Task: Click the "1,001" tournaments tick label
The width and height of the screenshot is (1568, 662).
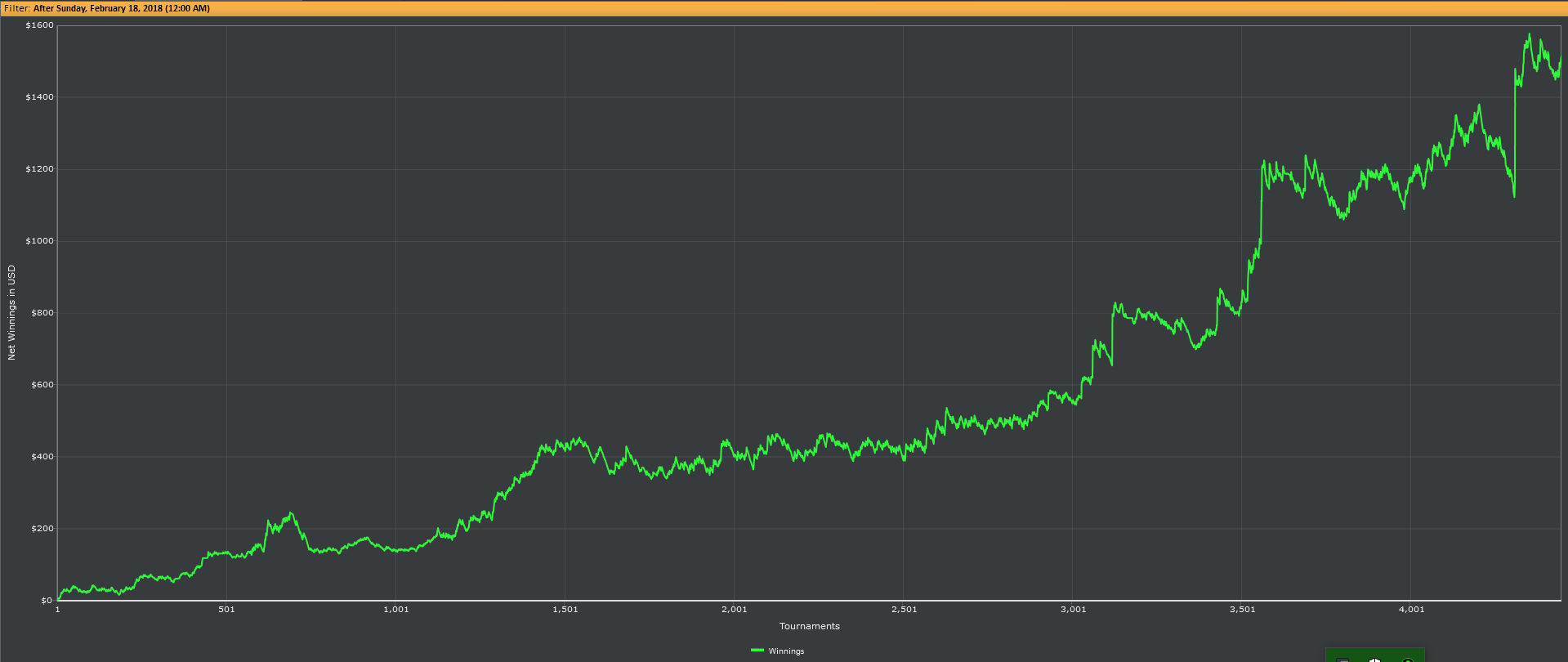Action: [x=396, y=609]
